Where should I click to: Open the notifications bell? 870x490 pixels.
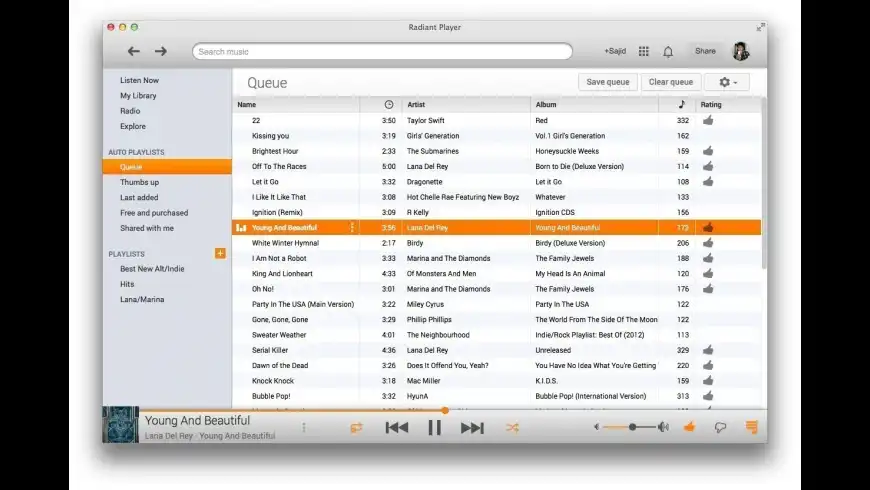click(668, 51)
